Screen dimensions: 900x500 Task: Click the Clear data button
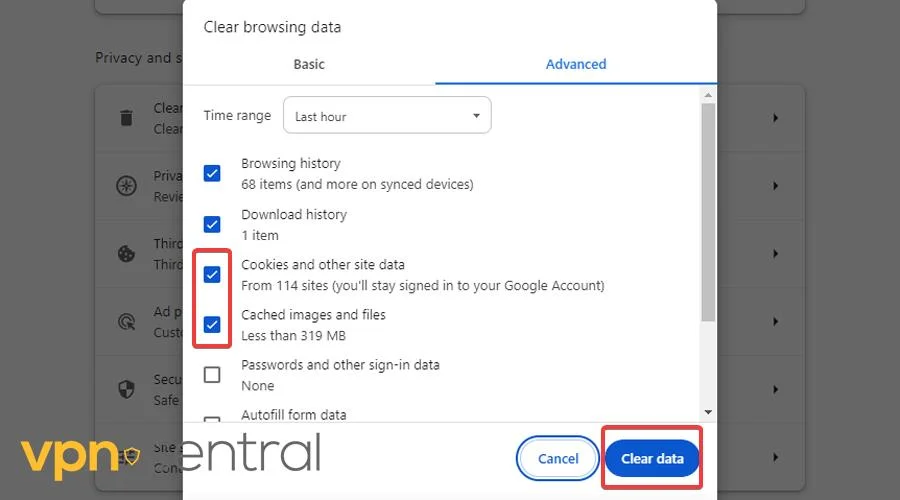[652, 459]
